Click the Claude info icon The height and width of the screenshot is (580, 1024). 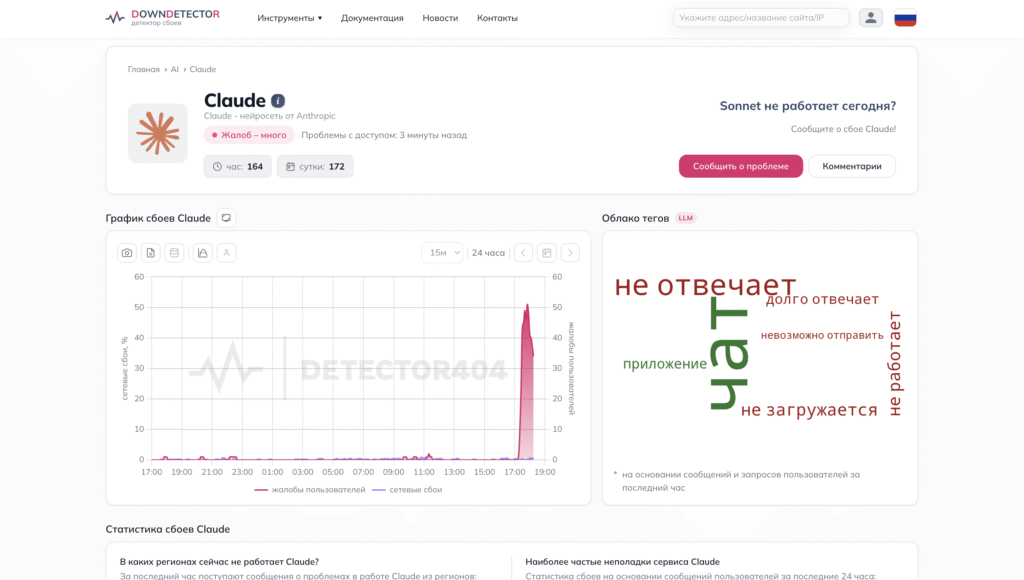[x=278, y=101]
